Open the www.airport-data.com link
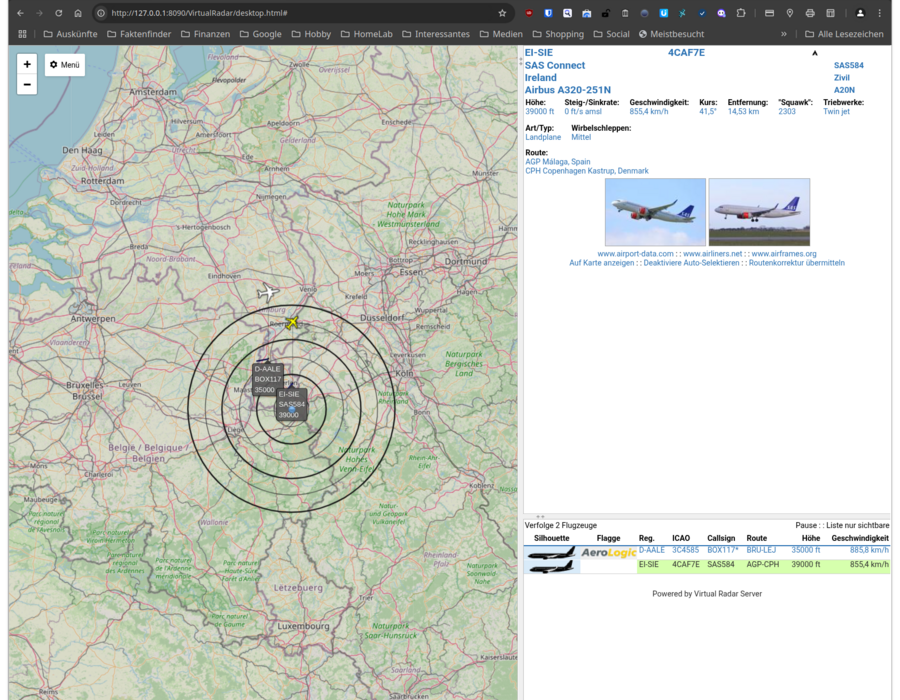 (x=635, y=254)
